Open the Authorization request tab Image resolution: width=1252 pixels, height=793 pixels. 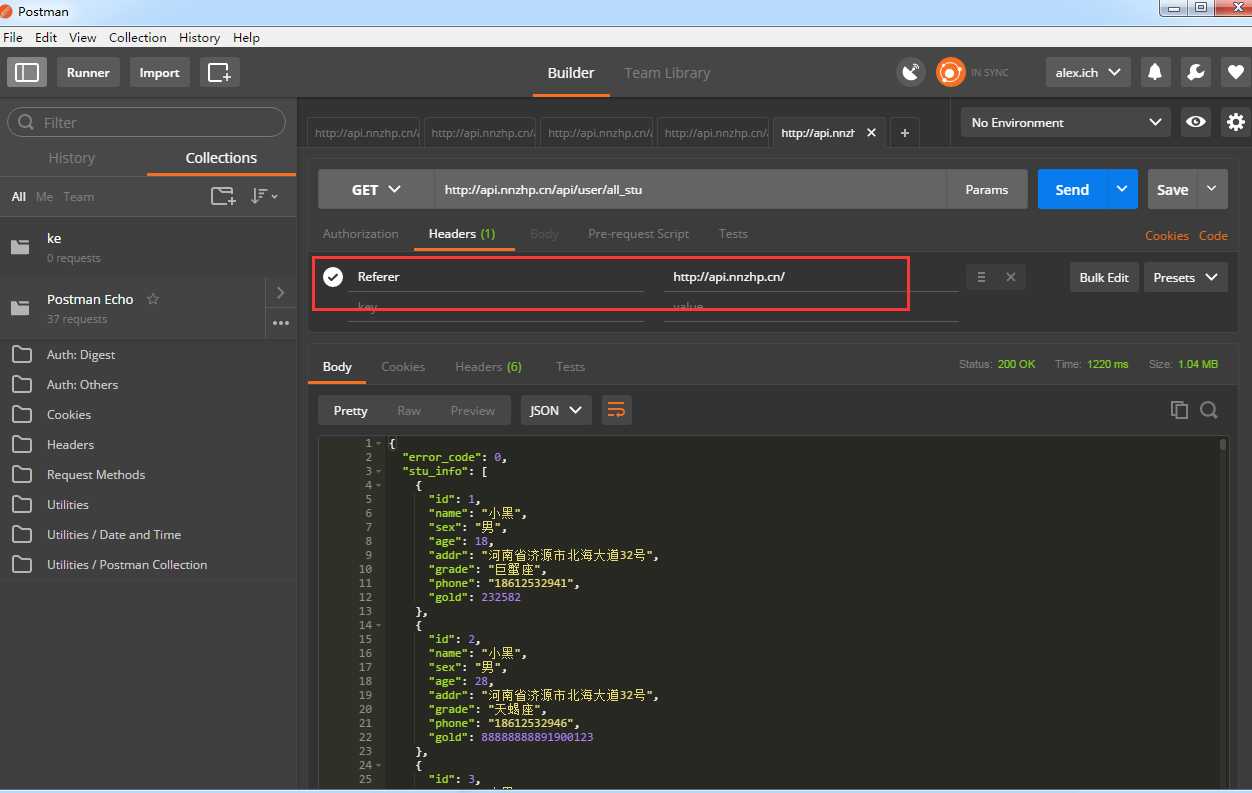(x=360, y=233)
